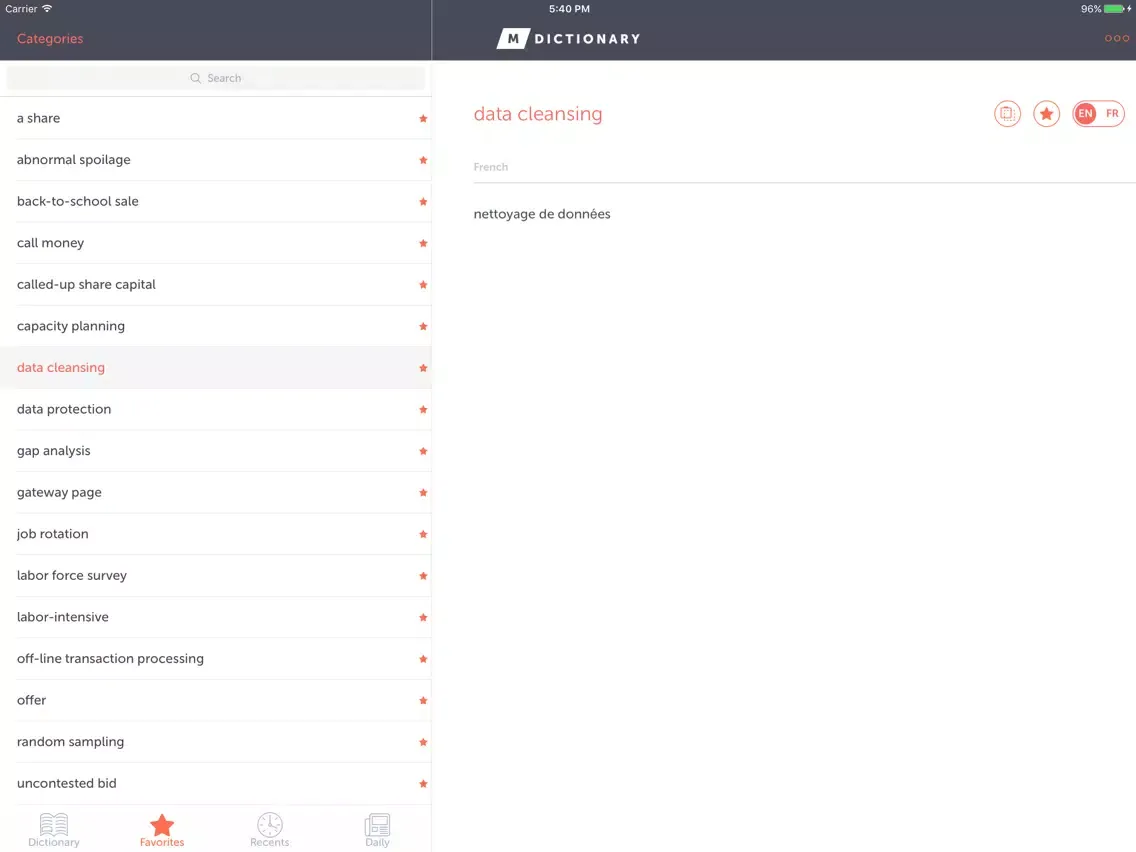
Task: Open 'job rotation' entry
Action: coord(216,534)
